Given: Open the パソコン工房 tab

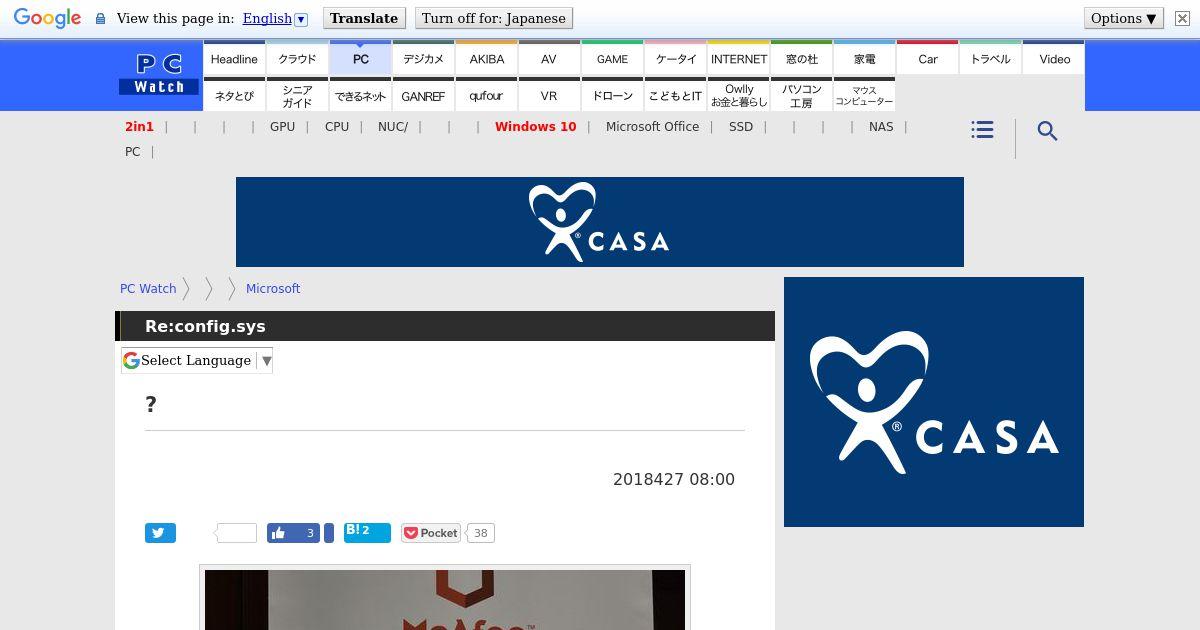Looking at the screenshot, I should (x=801, y=95).
